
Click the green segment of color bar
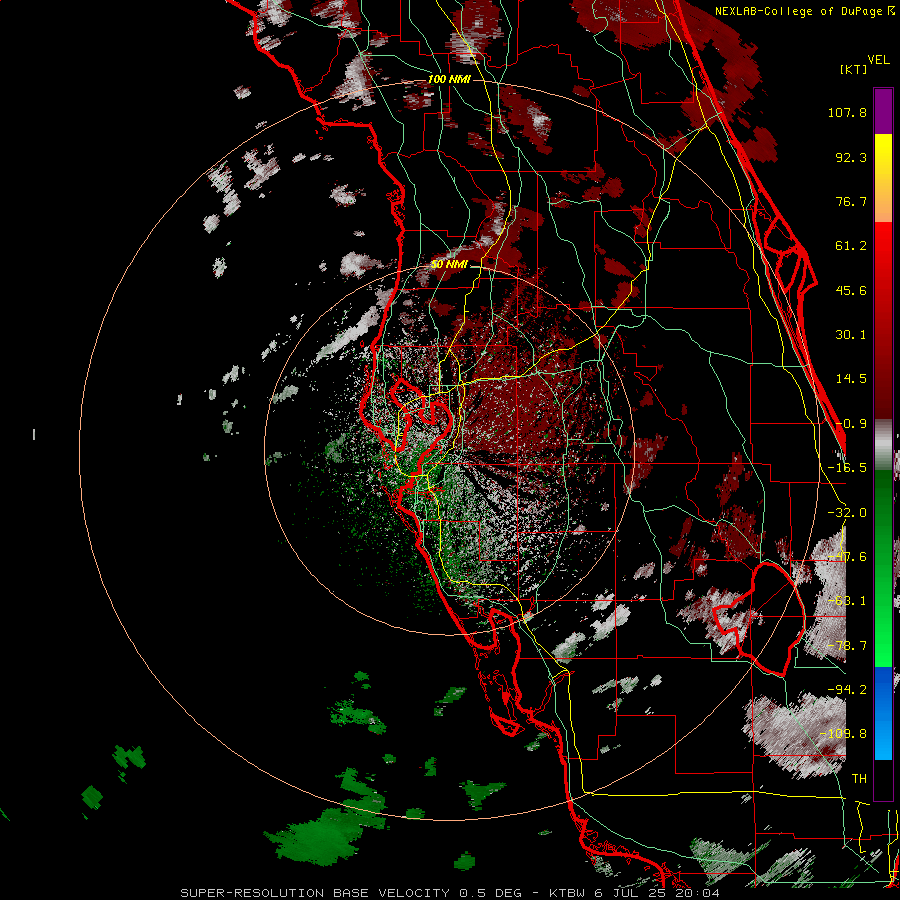click(x=883, y=568)
